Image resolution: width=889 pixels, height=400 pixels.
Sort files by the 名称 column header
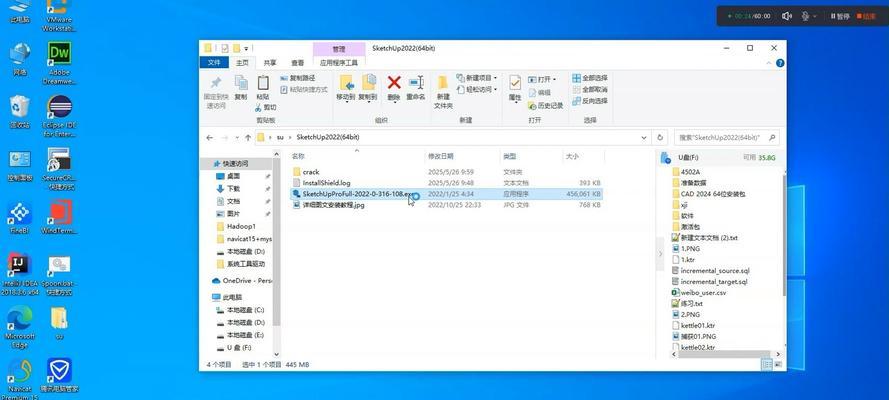pos(357,156)
